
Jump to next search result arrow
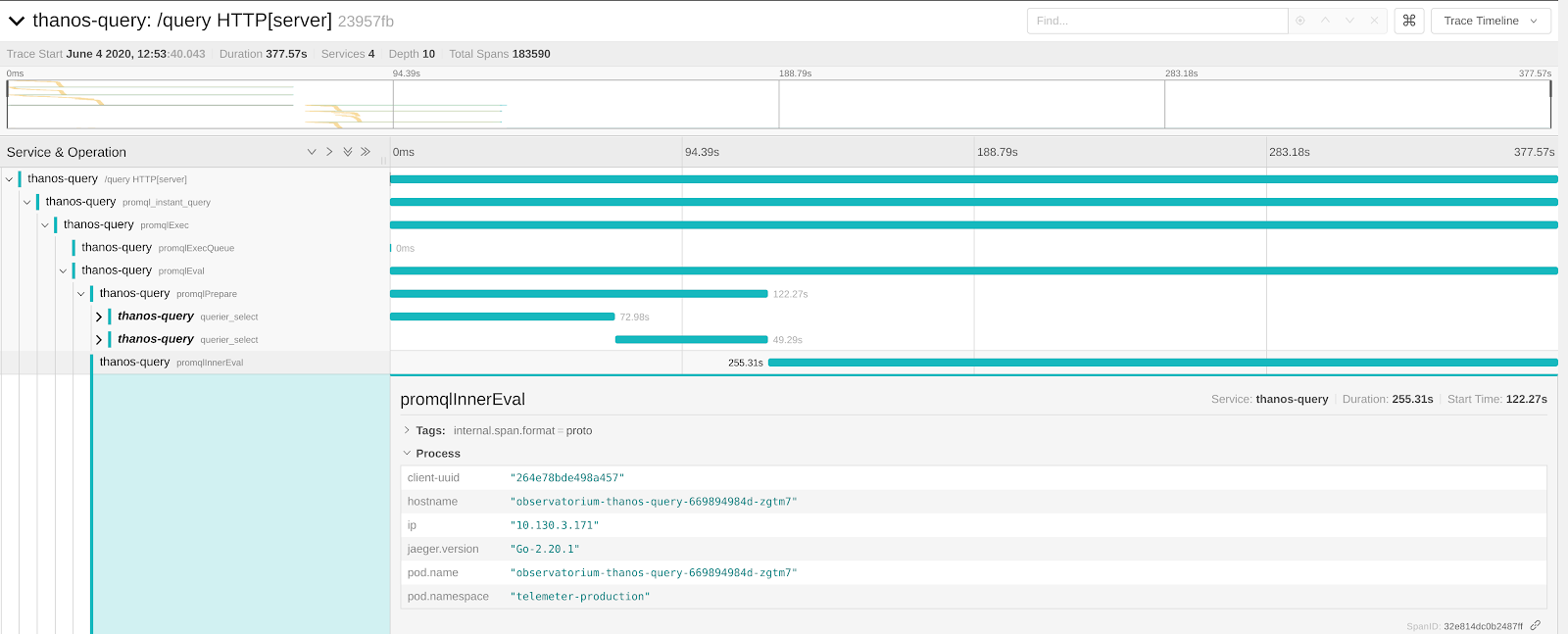coord(1349,21)
